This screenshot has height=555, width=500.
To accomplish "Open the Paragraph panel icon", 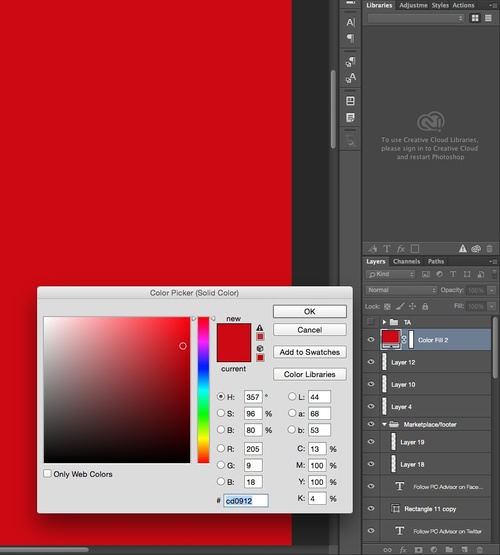I will point(350,38).
